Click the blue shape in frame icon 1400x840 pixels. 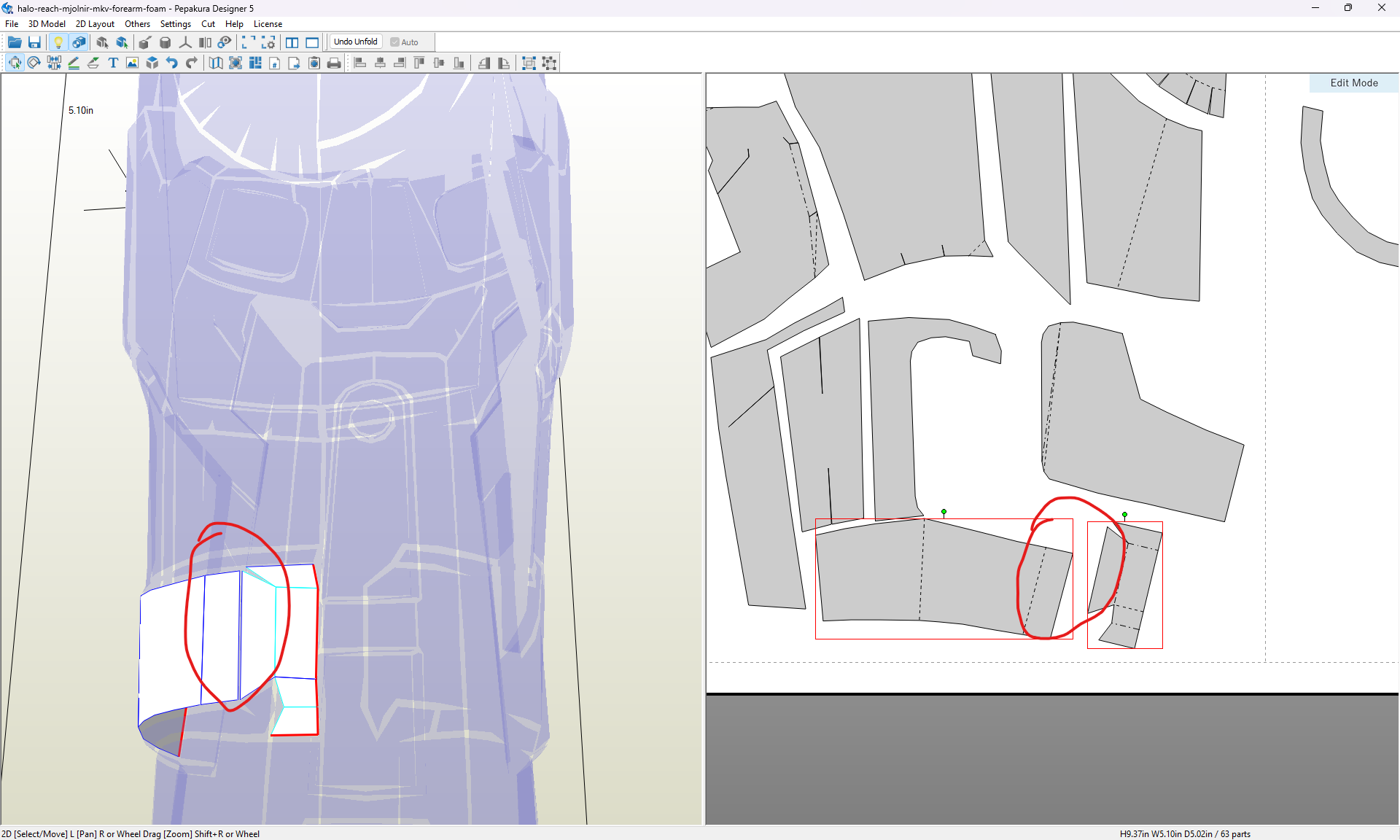click(x=236, y=63)
